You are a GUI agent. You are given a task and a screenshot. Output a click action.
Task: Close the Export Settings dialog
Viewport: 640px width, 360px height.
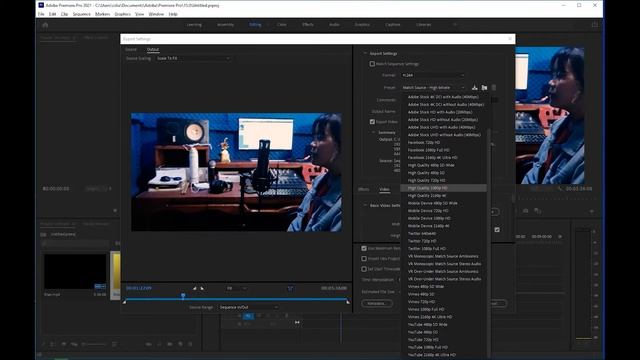point(510,39)
